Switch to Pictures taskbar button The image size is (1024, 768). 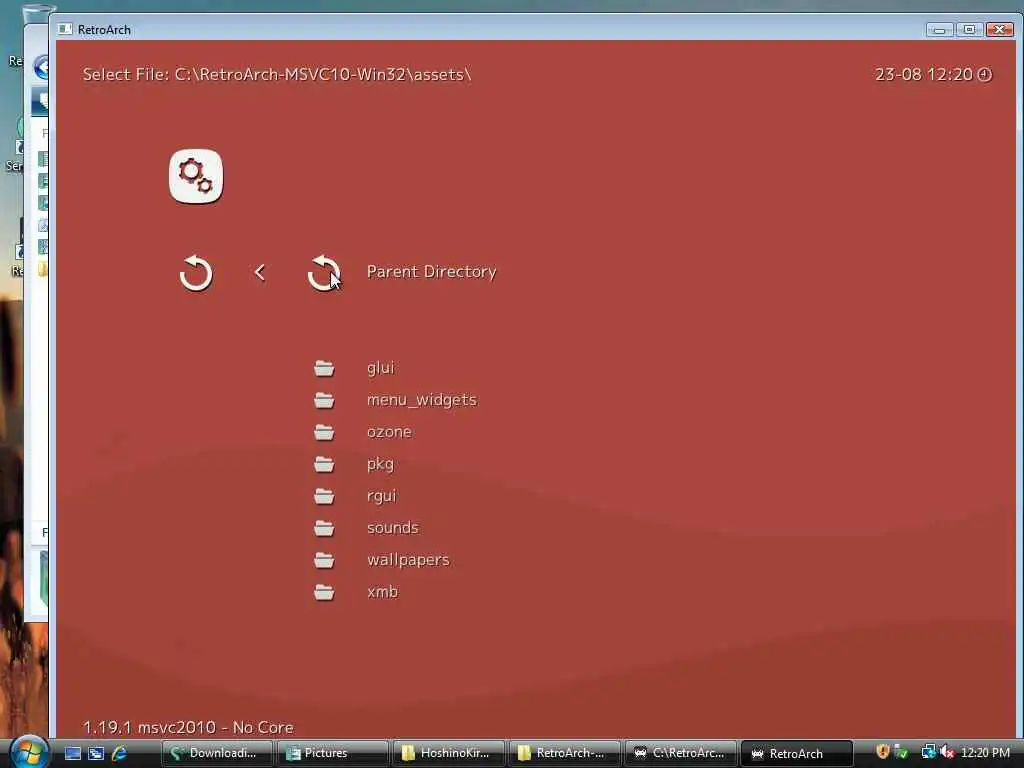[x=332, y=753]
